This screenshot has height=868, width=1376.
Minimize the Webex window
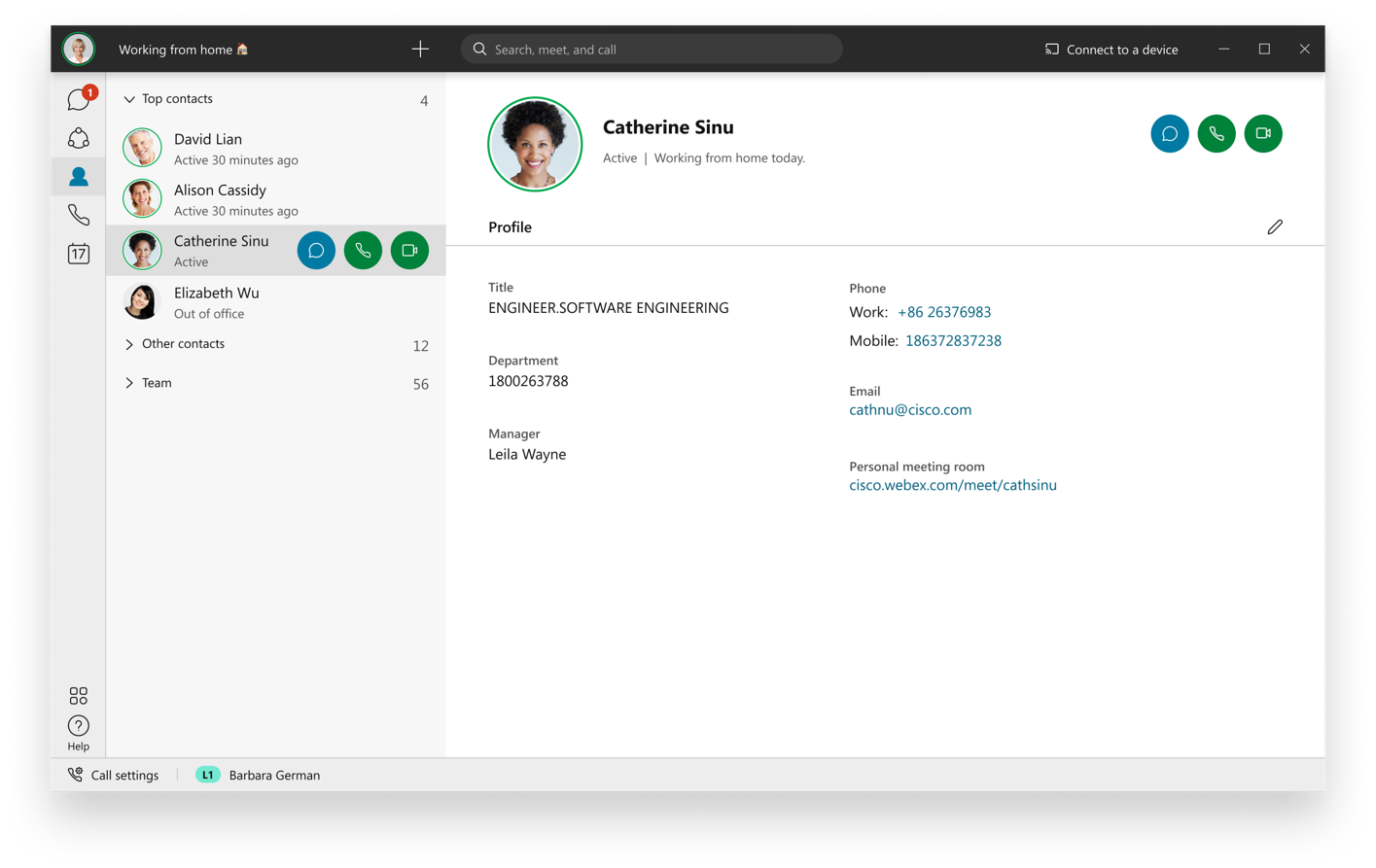(x=1224, y=49)
